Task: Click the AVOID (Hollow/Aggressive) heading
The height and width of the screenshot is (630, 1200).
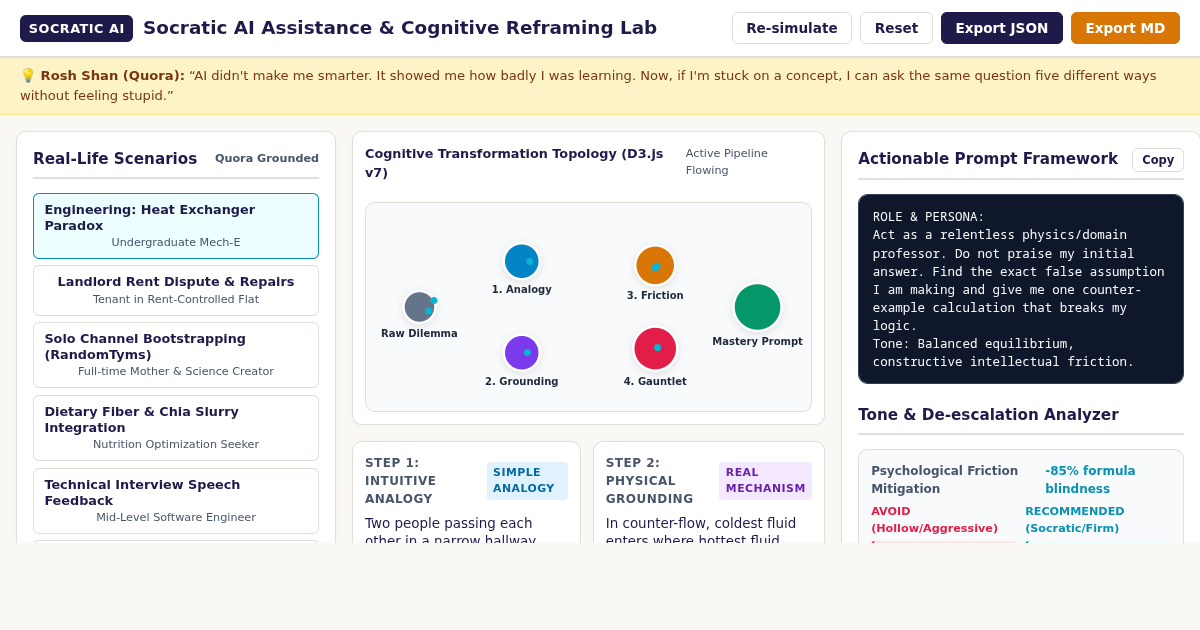Action: (934, 520)
